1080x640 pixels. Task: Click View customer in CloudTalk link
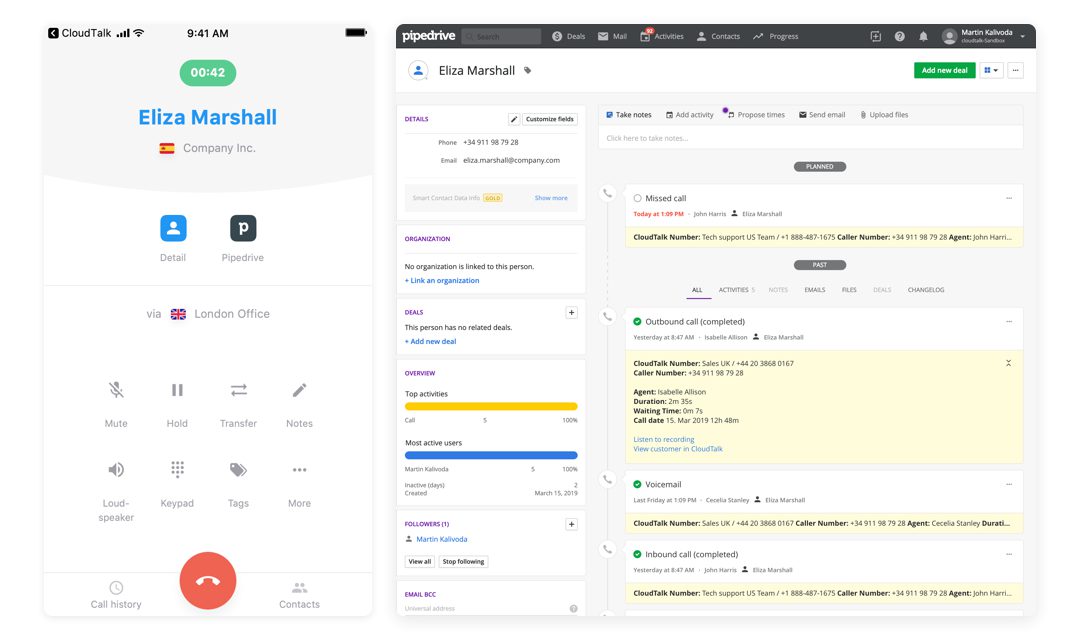point(678,449)
